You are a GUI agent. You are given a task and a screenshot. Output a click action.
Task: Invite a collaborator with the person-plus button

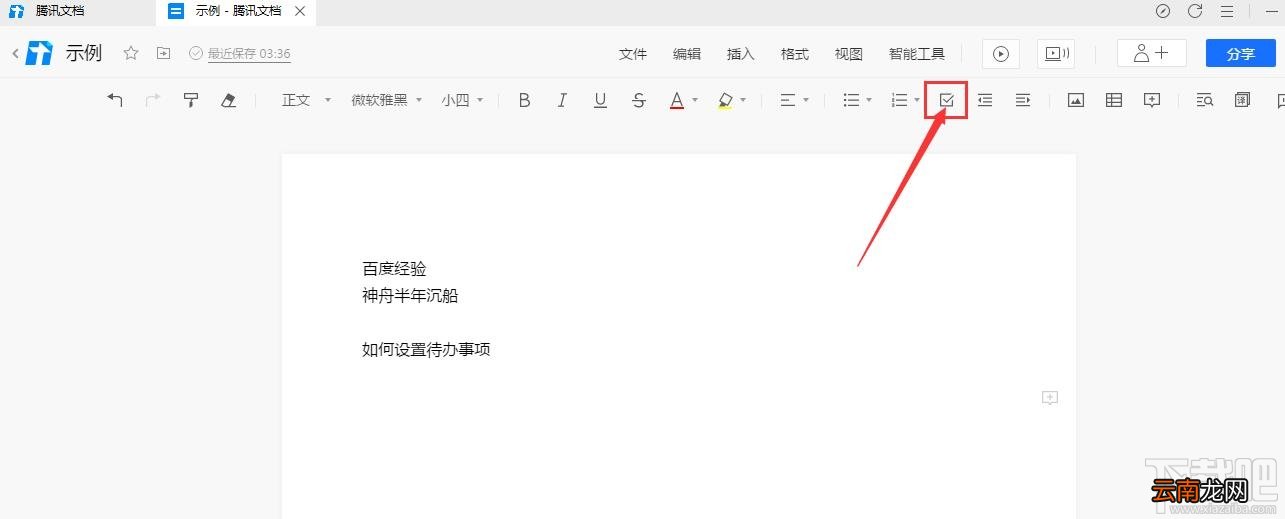coord(1152,54)
